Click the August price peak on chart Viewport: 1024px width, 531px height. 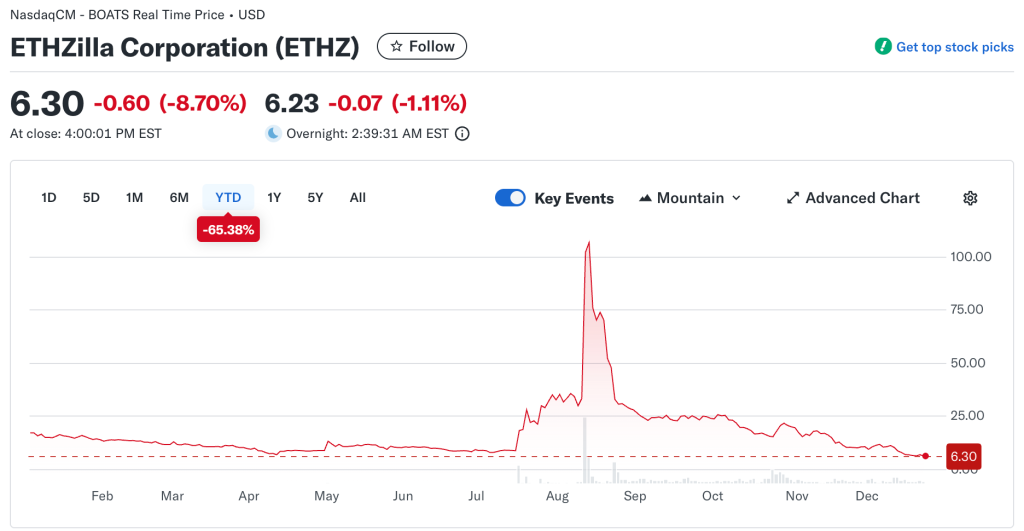[588, 243]
